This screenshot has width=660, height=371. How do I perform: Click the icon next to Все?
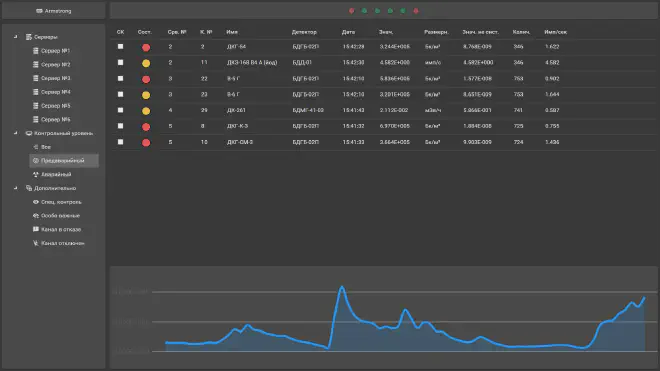click(36, 147)
